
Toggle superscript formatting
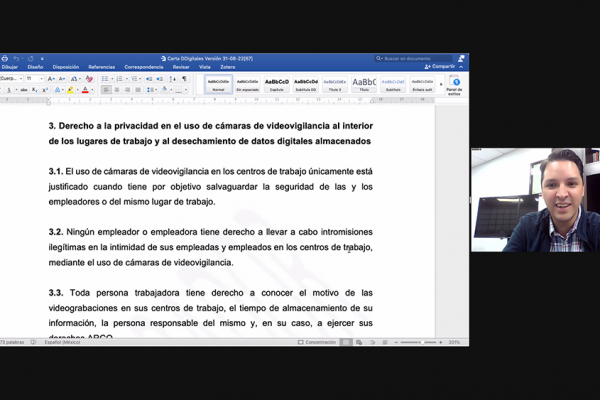coord(45,90)
